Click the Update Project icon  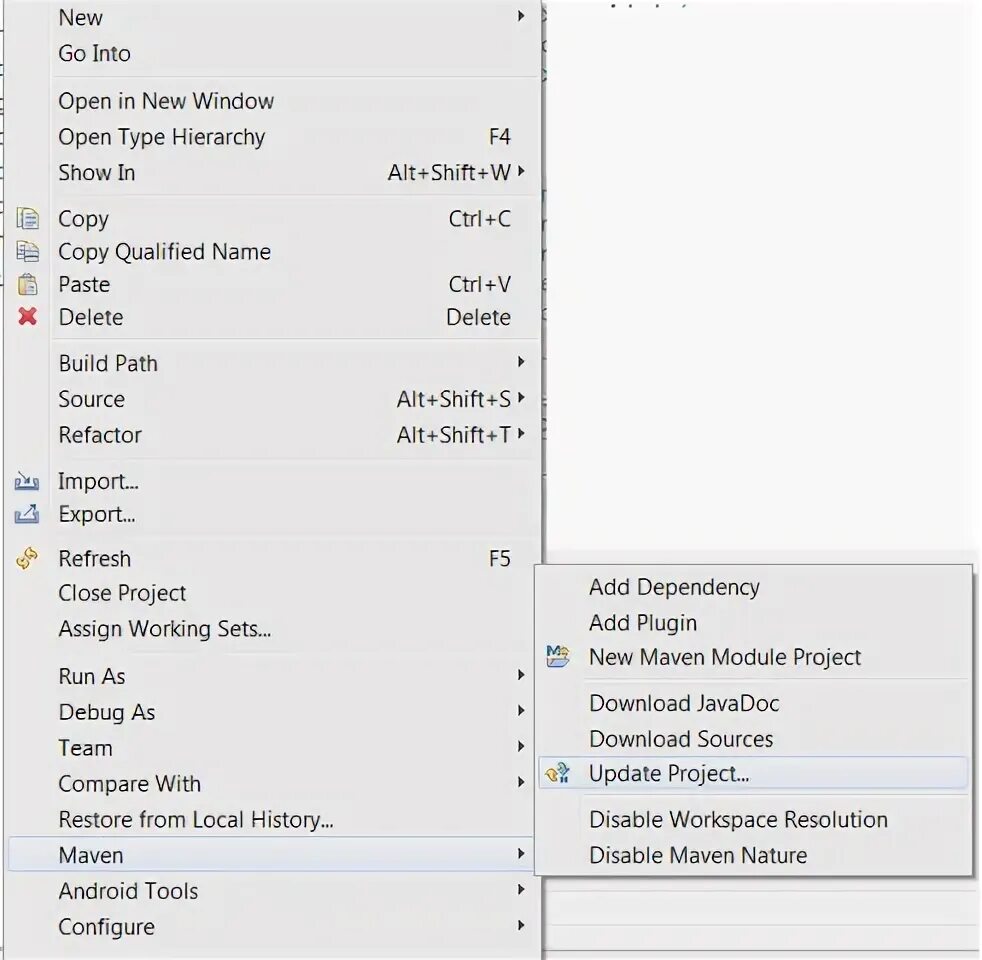coord(557,773)
